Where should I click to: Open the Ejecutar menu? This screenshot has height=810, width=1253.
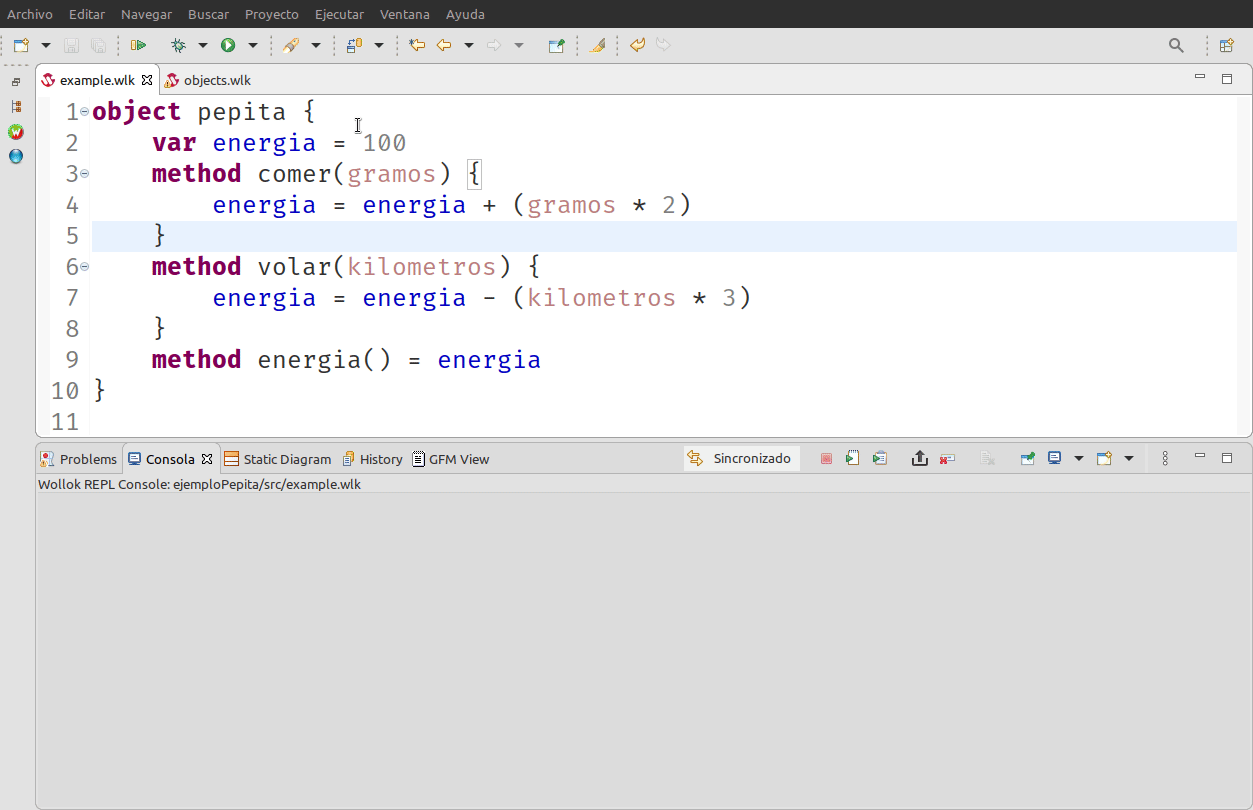[x=339, y=14]
